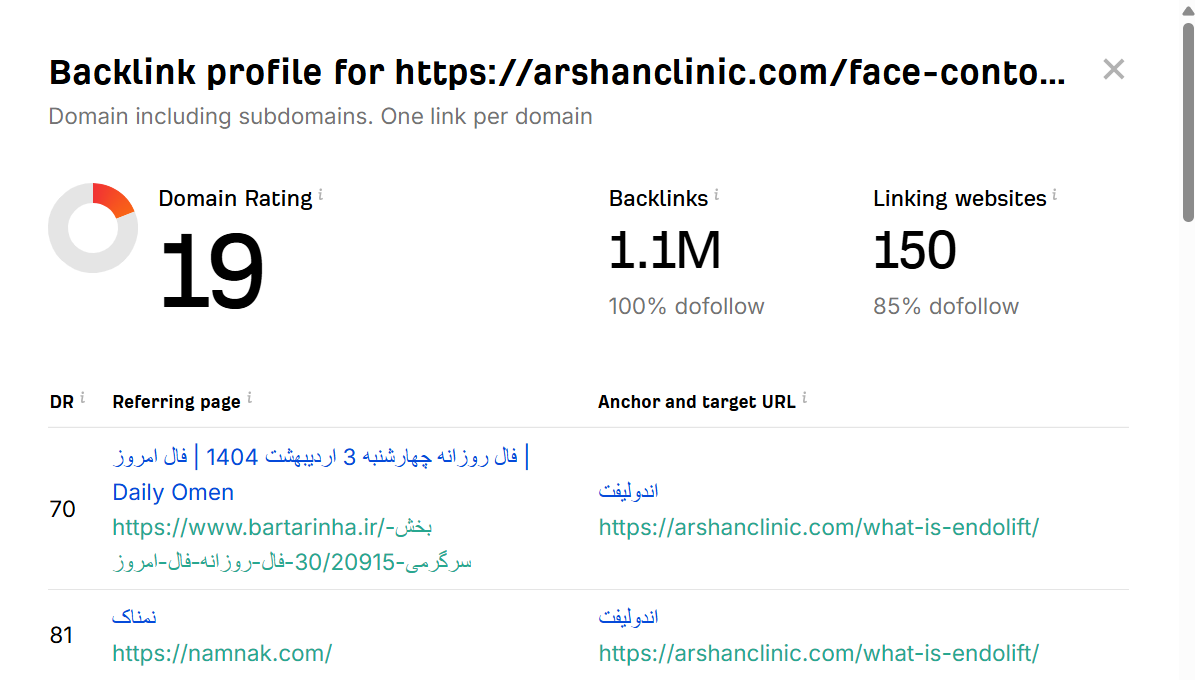The height and width of the screenshot is (680, 1195).
Task: Open the نمناک referring page link
Action: pos(135,616)
